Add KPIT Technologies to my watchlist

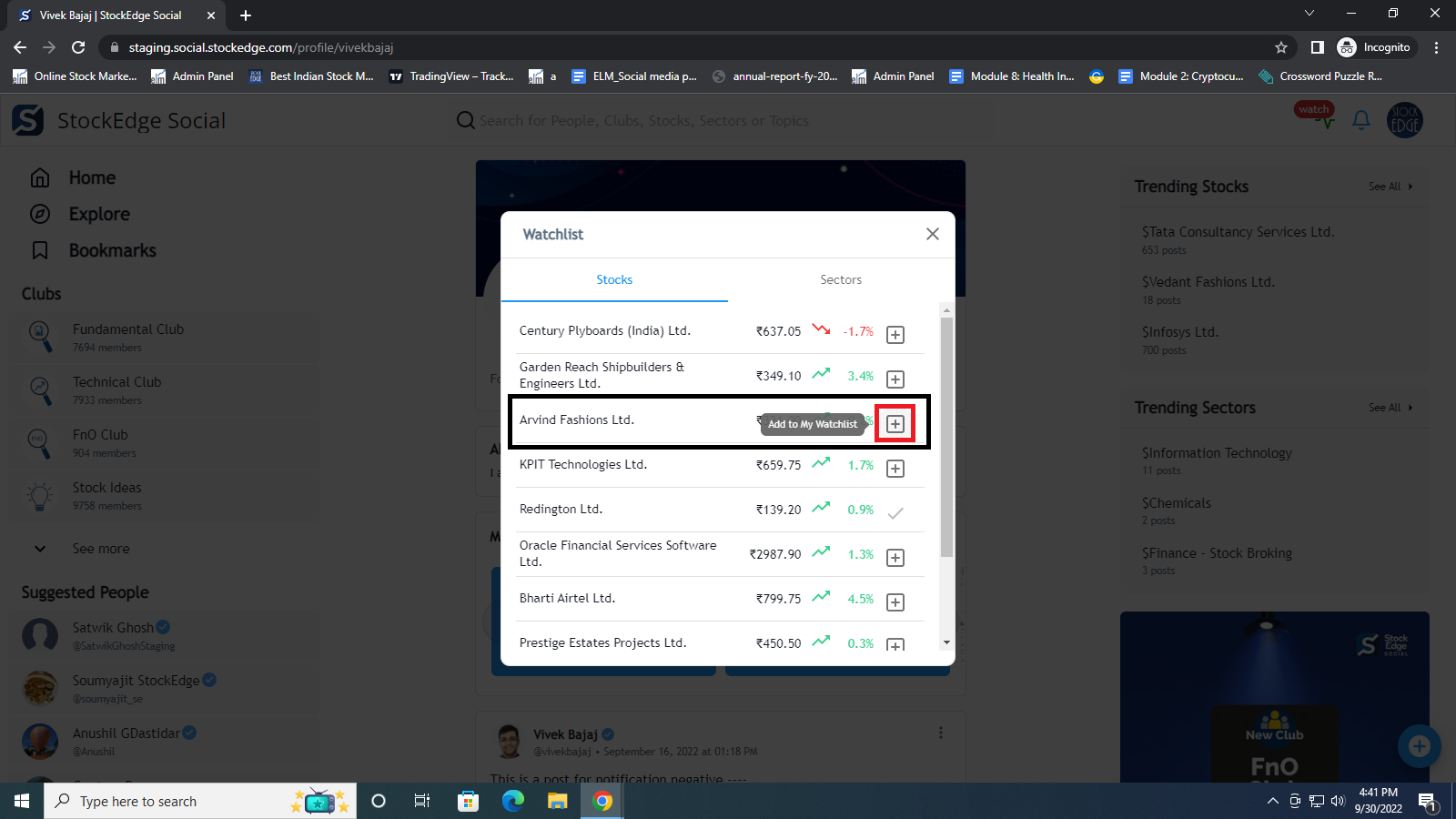tap(895, 469)
